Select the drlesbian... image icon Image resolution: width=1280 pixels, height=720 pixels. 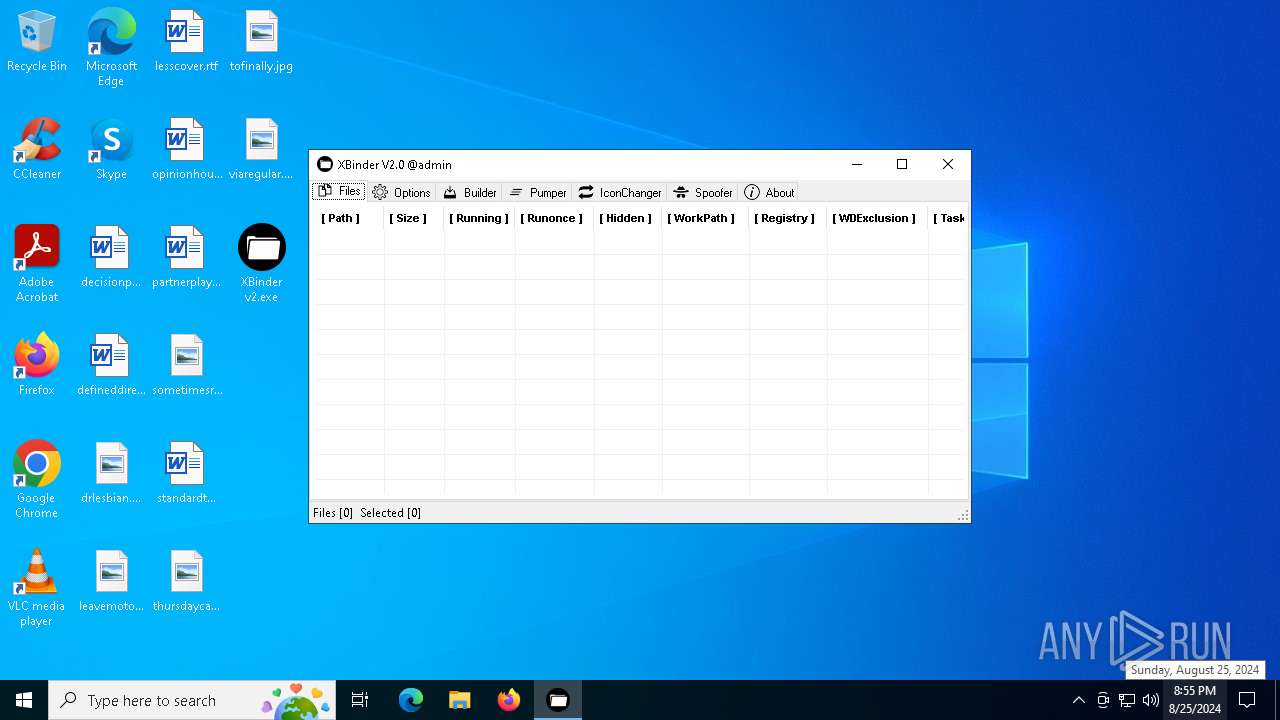tap(111, 474)
